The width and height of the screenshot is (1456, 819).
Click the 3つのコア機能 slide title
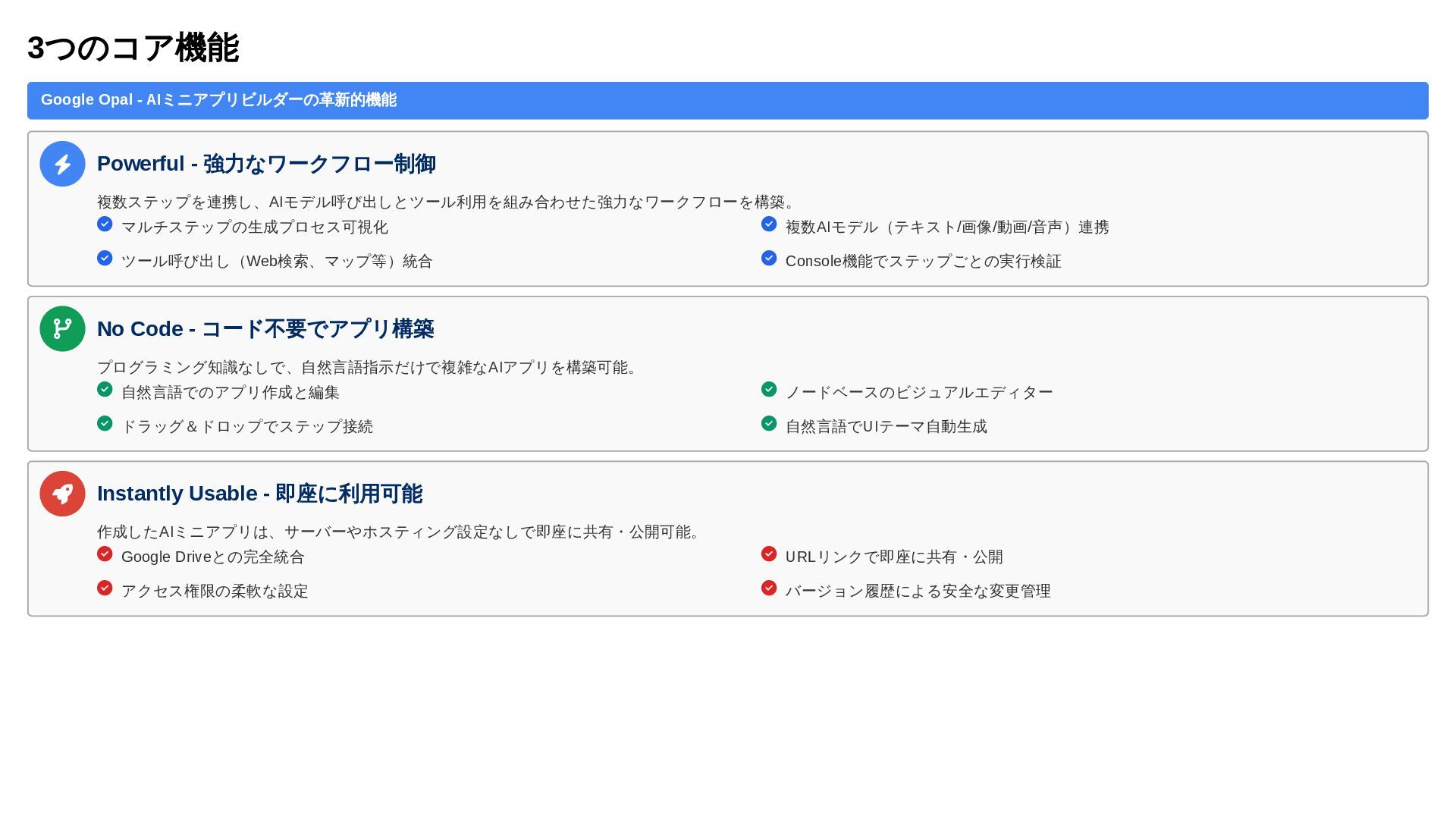click(133, 49)
